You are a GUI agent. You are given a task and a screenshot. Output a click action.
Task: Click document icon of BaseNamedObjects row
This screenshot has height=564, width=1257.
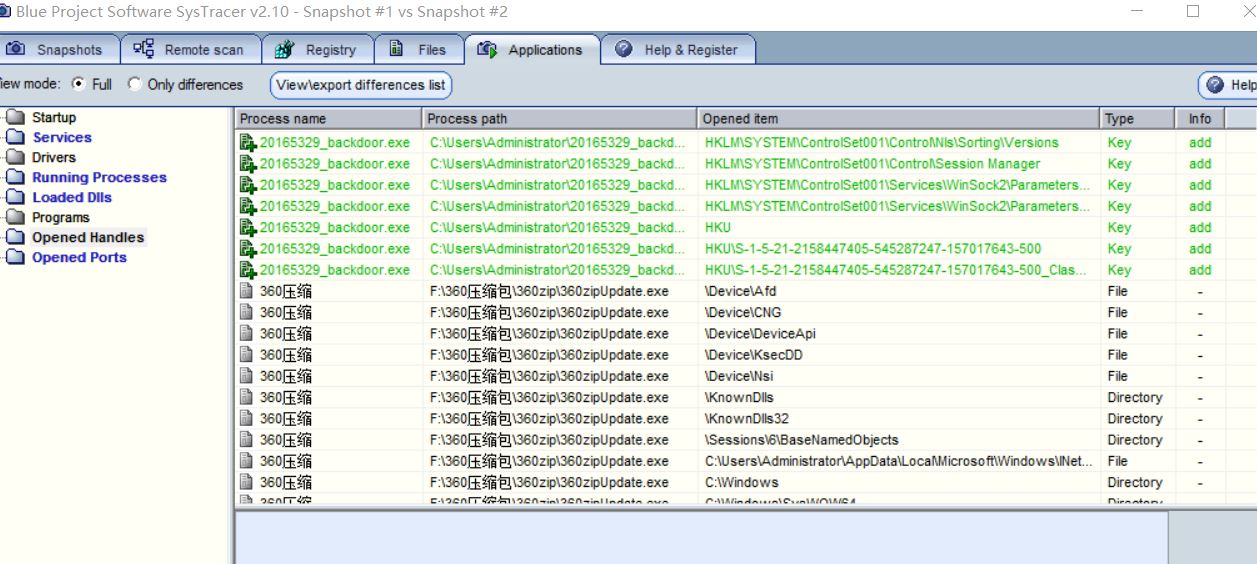pos(247,440)
